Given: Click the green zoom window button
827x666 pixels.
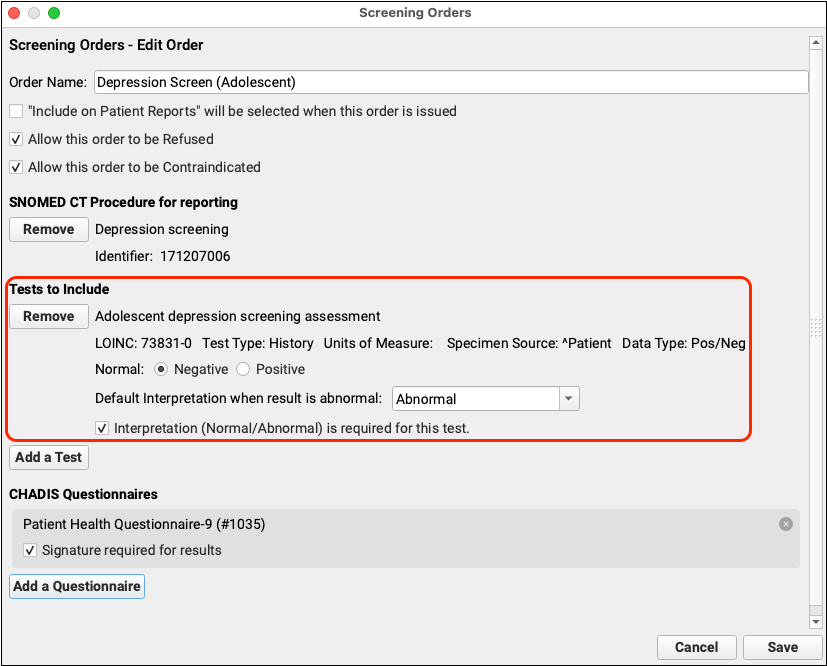Looking at the screenshot, I should (x=54, y=13).
